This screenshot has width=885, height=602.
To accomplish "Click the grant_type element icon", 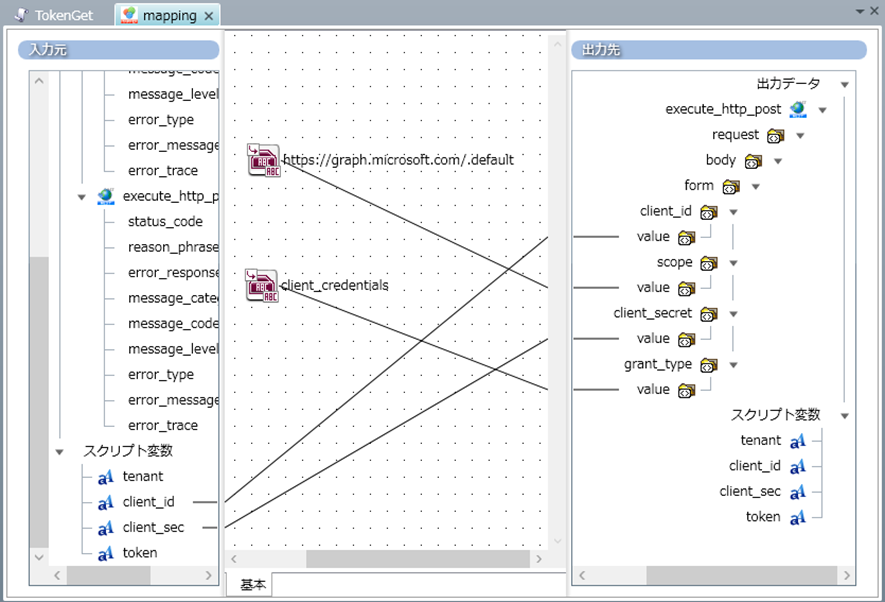I will (x=709, y=365).
